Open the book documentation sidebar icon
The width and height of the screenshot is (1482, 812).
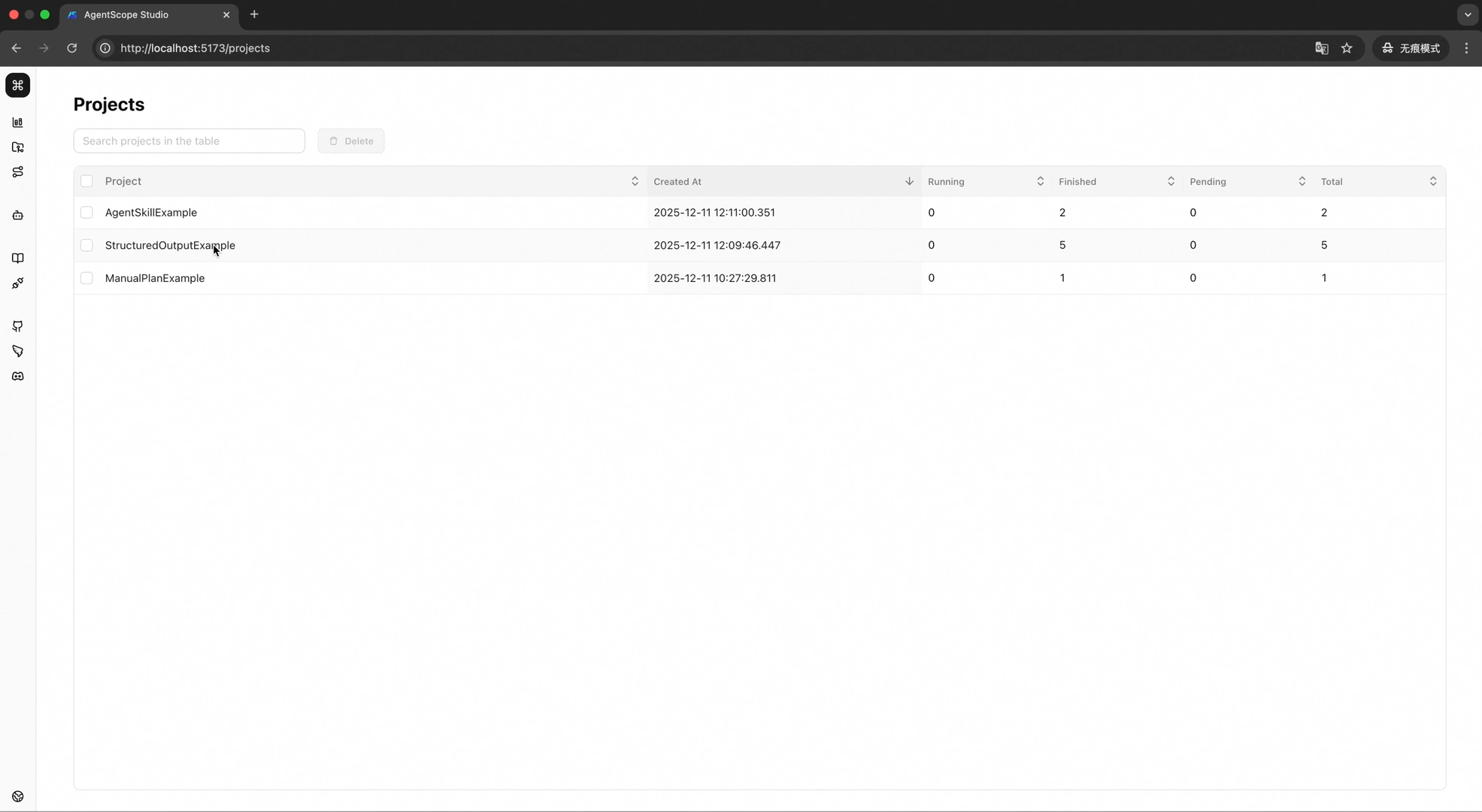point(17,259)
